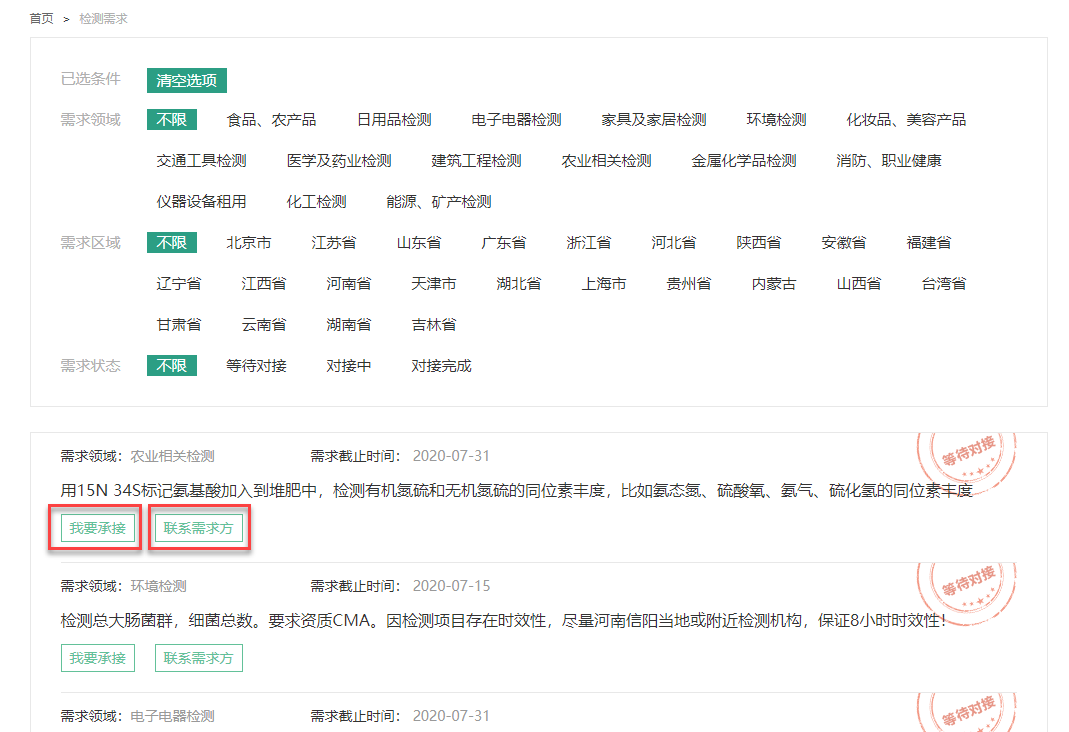Filter region by 北京市
Screen dimensions: 1069x732
click(x=248, y=243)
